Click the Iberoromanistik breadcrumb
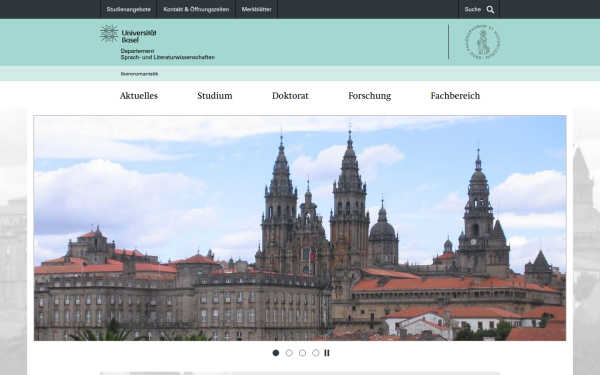Image resolution: width=600 pixels, height=375 pixels. coord(139,74)
